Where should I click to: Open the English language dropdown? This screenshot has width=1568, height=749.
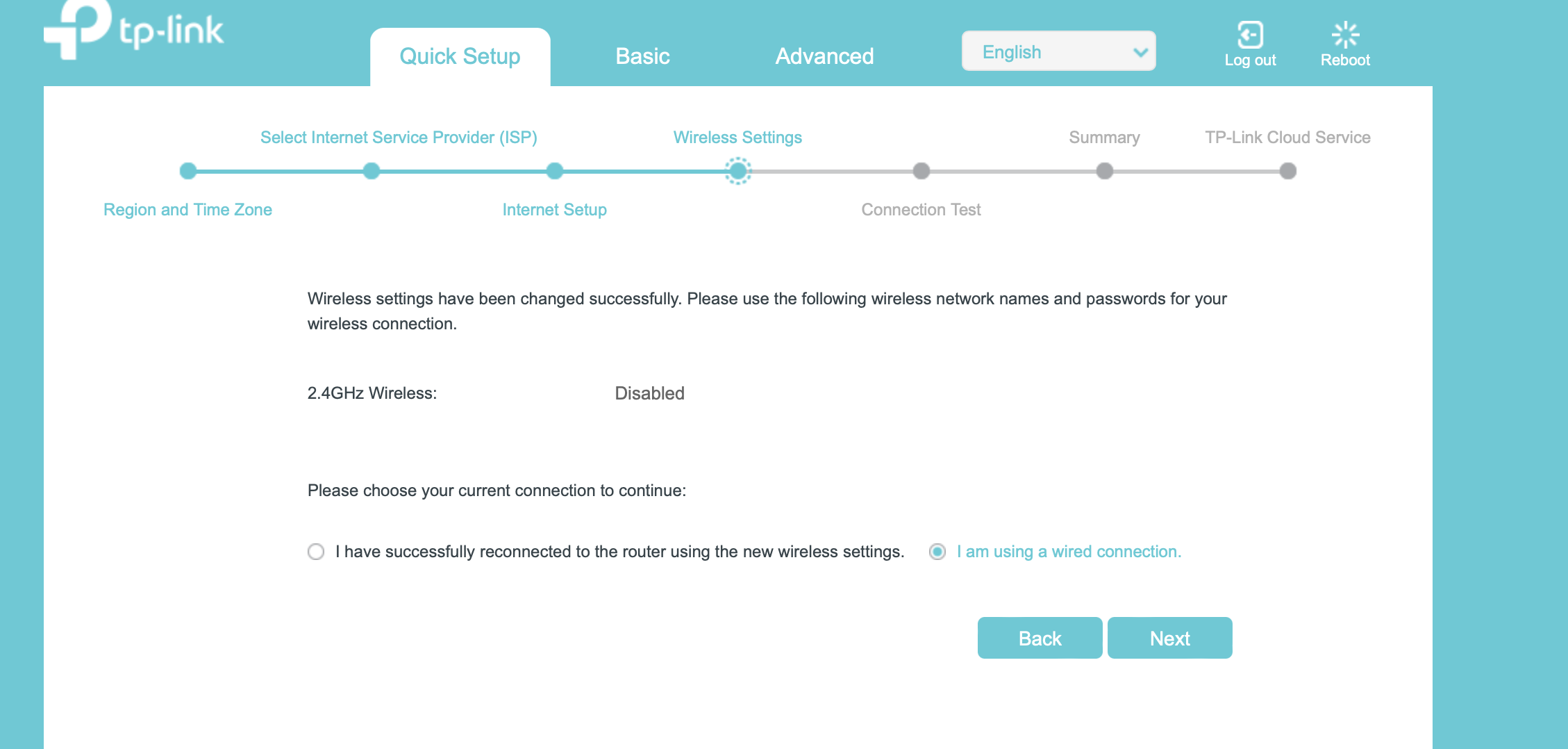[1058, 51]
